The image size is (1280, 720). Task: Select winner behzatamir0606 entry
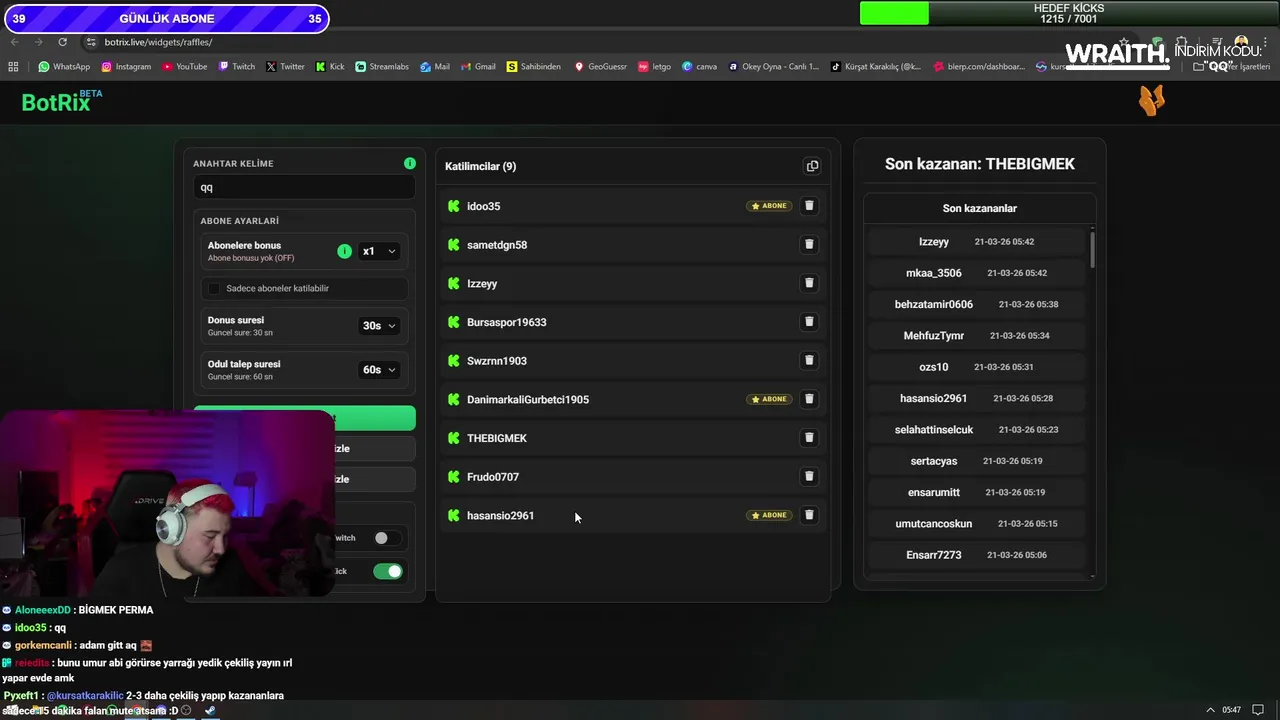pos(976,304)
